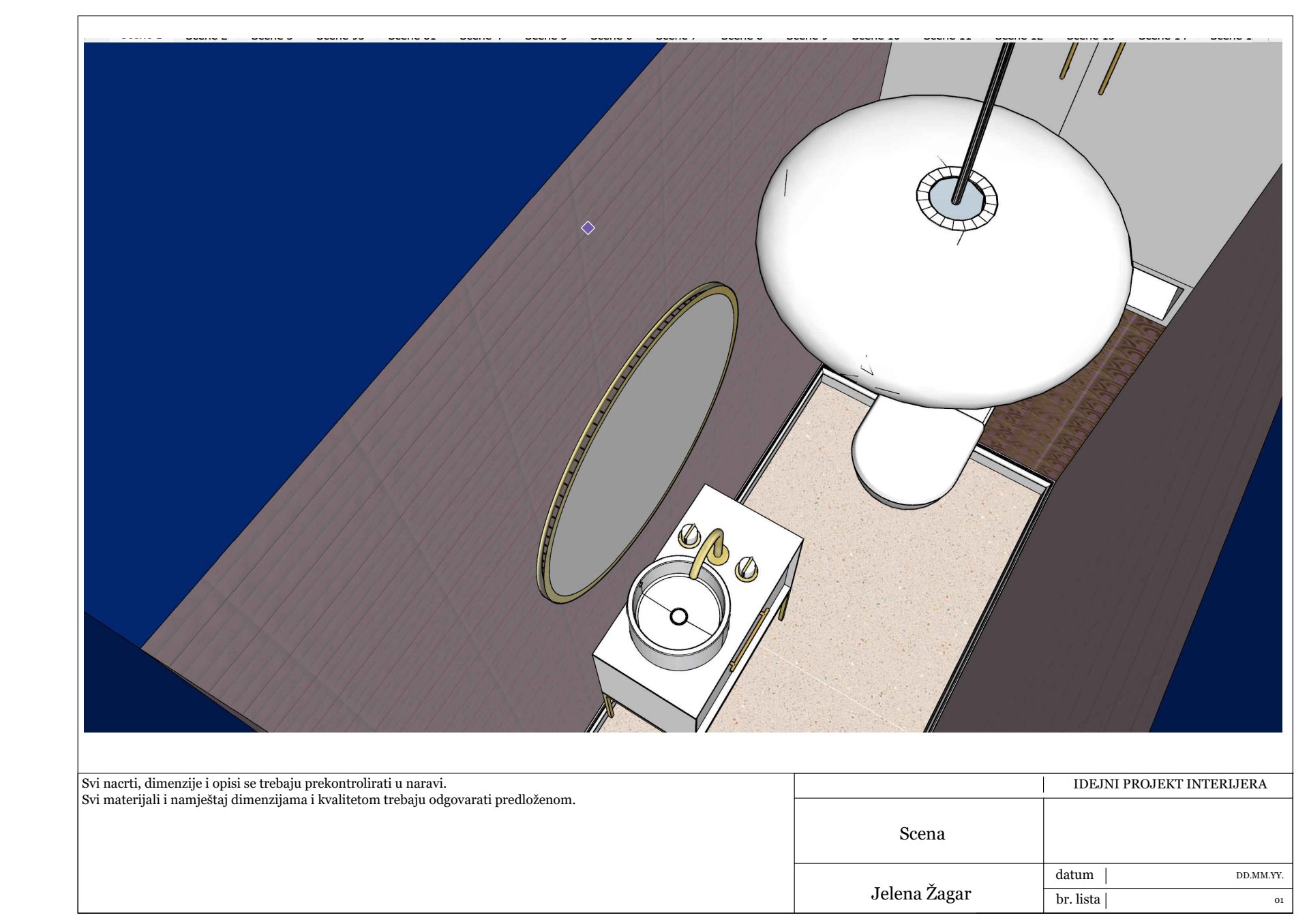Switch to the Scene 2 tab
Image resolution: width=1309 pixels, height=924 pixels.
click(206, 37)
